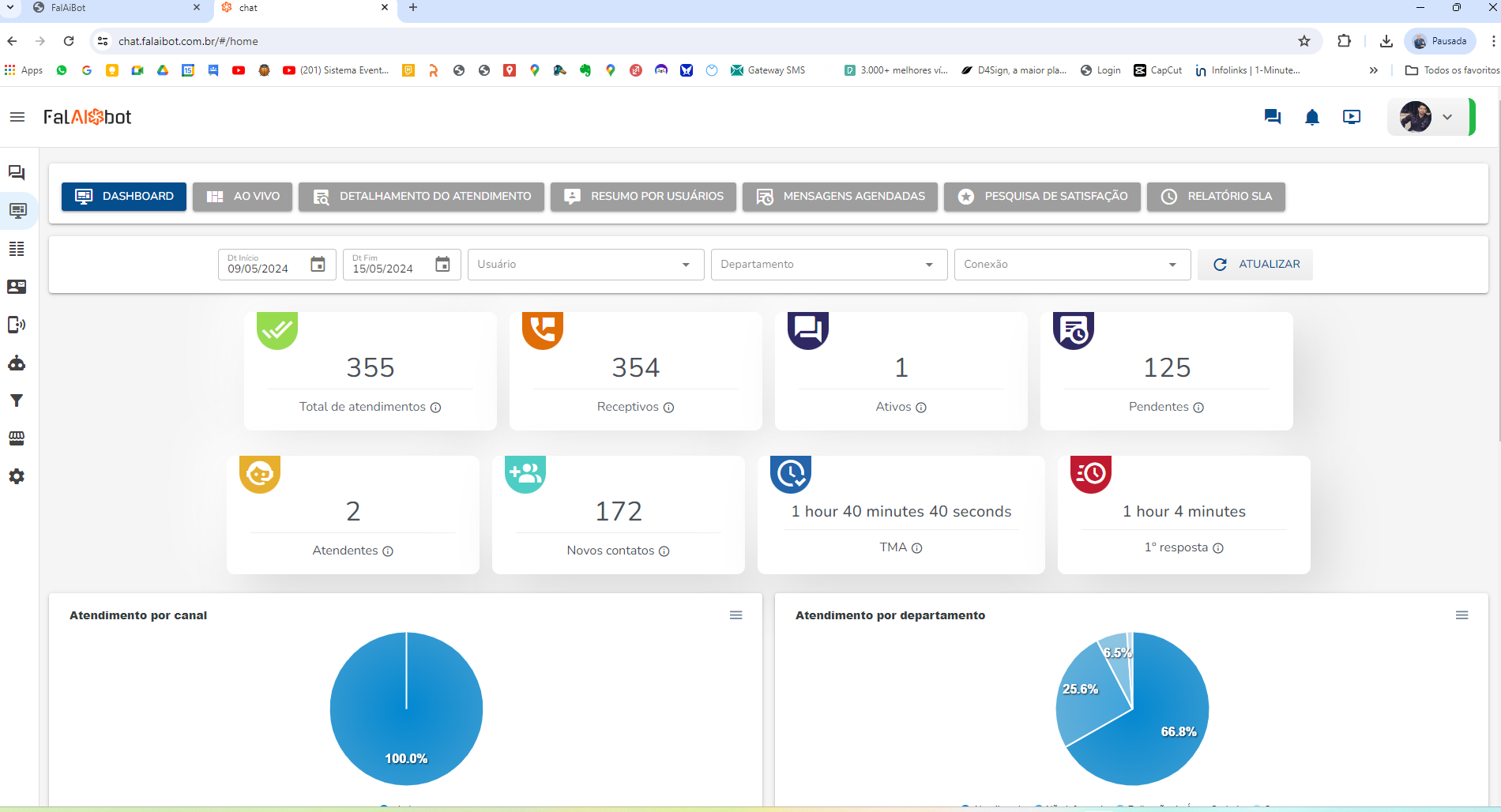Open the contacts card icon in sidebar

click(17, 287)
